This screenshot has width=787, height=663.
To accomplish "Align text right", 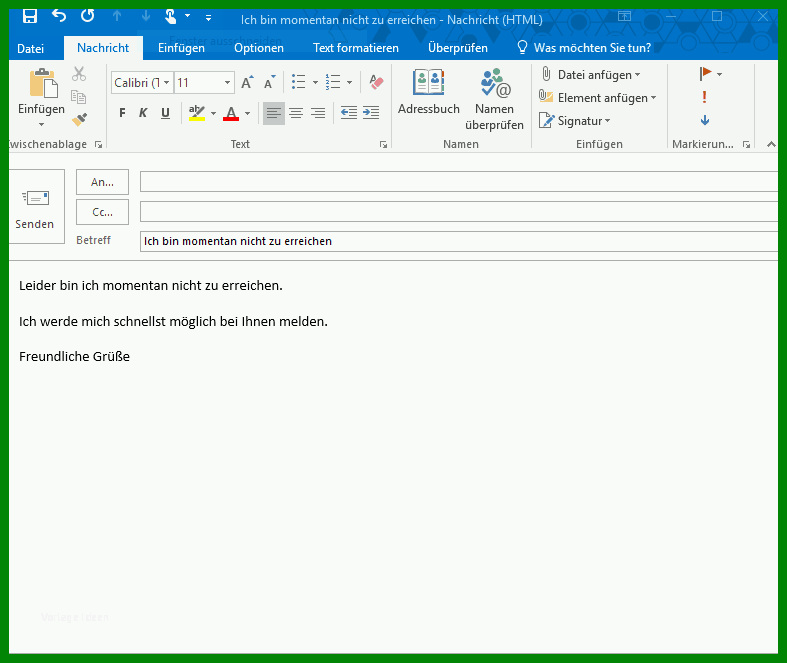I will tap(318, 113).
